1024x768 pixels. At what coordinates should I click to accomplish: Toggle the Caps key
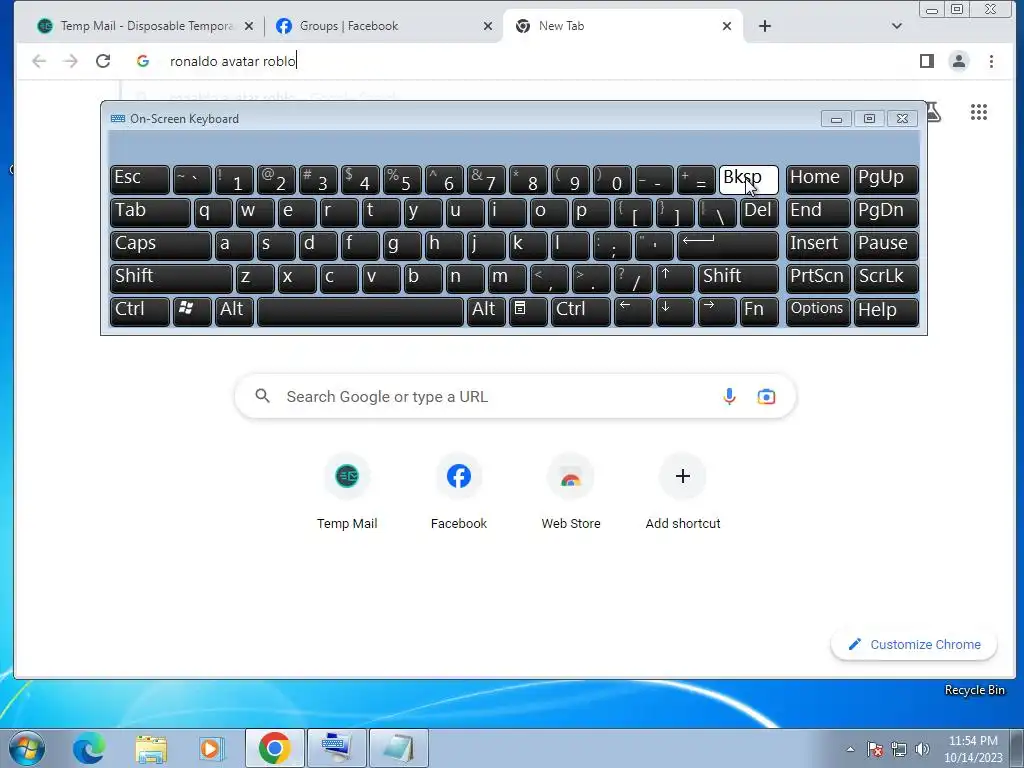(161, 246)
